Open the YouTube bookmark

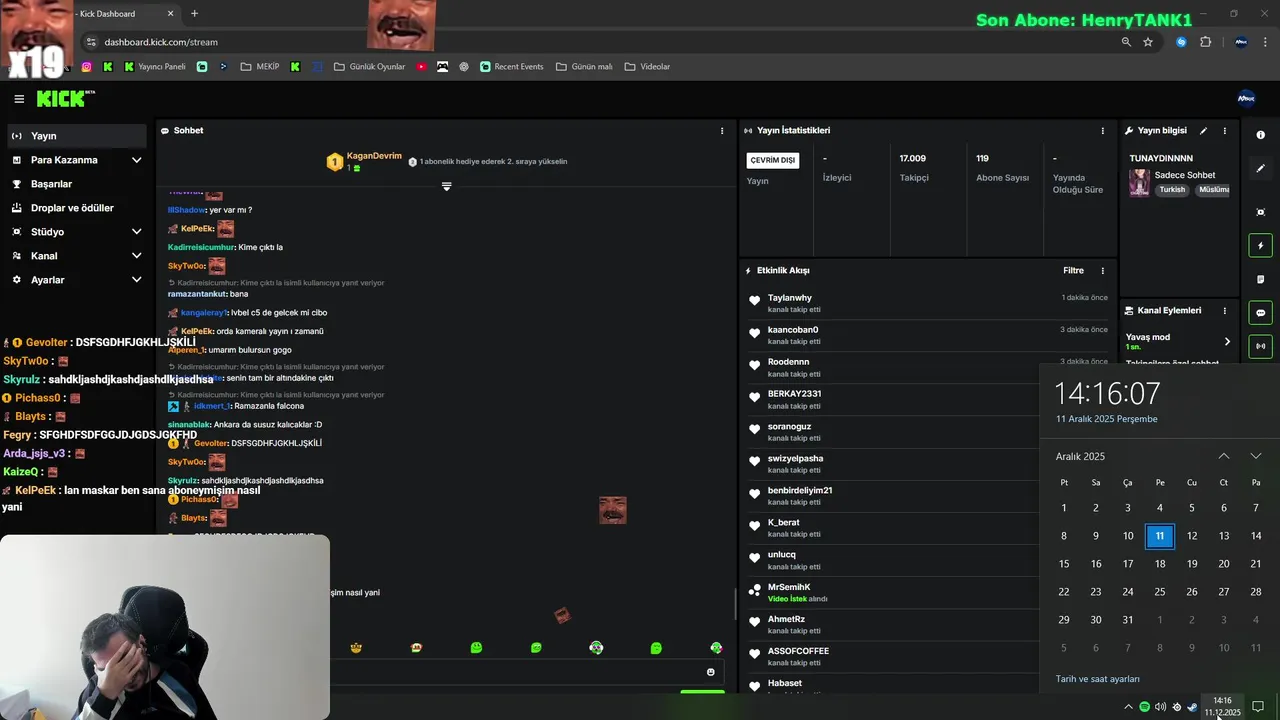pos(421,67)
